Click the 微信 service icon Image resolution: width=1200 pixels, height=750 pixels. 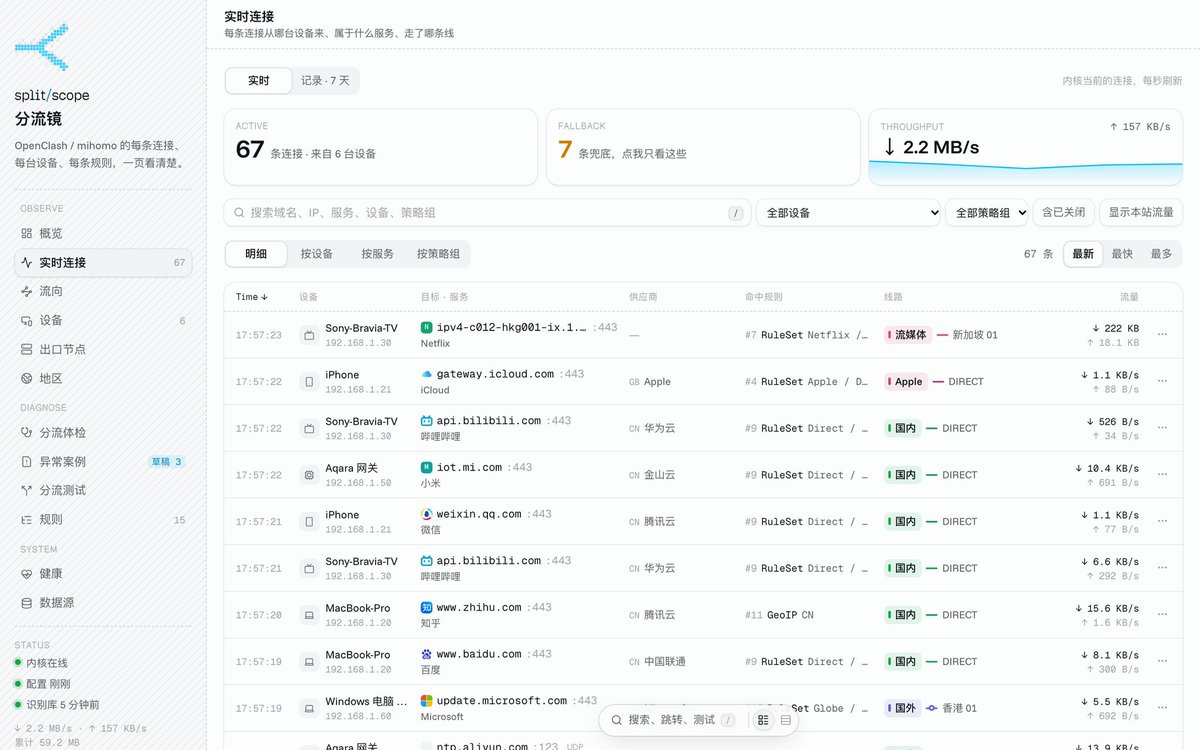[x=427, y=514]
